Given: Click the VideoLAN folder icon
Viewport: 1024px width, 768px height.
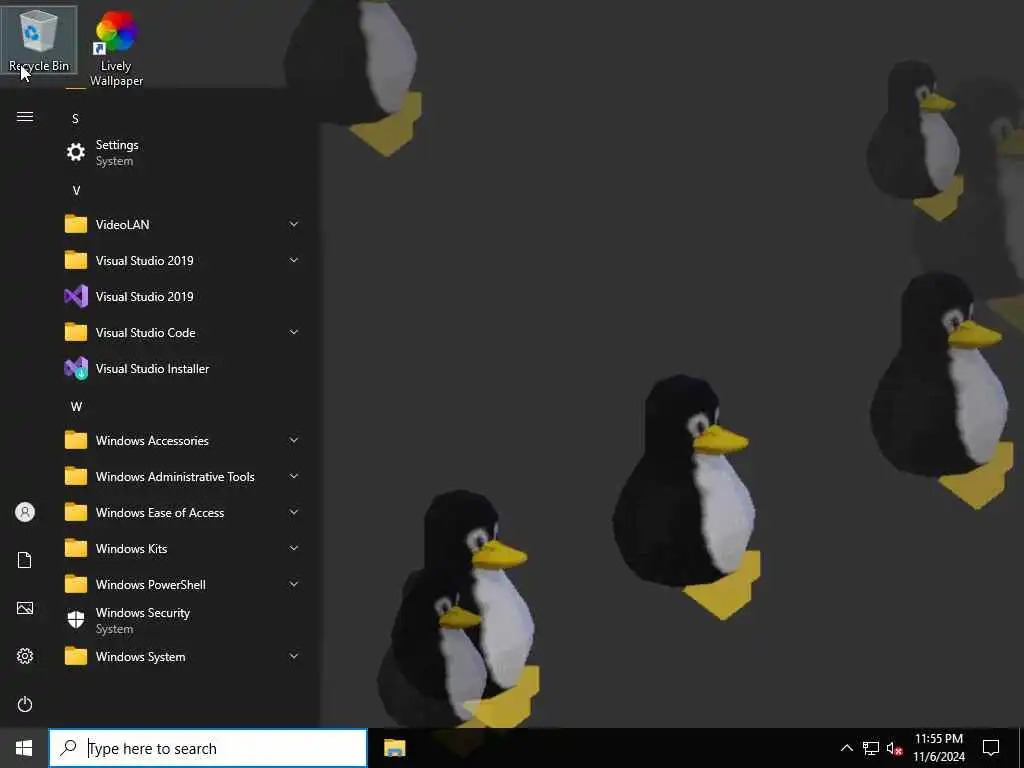Looking at the screenshot, I should tap(76, 225).
